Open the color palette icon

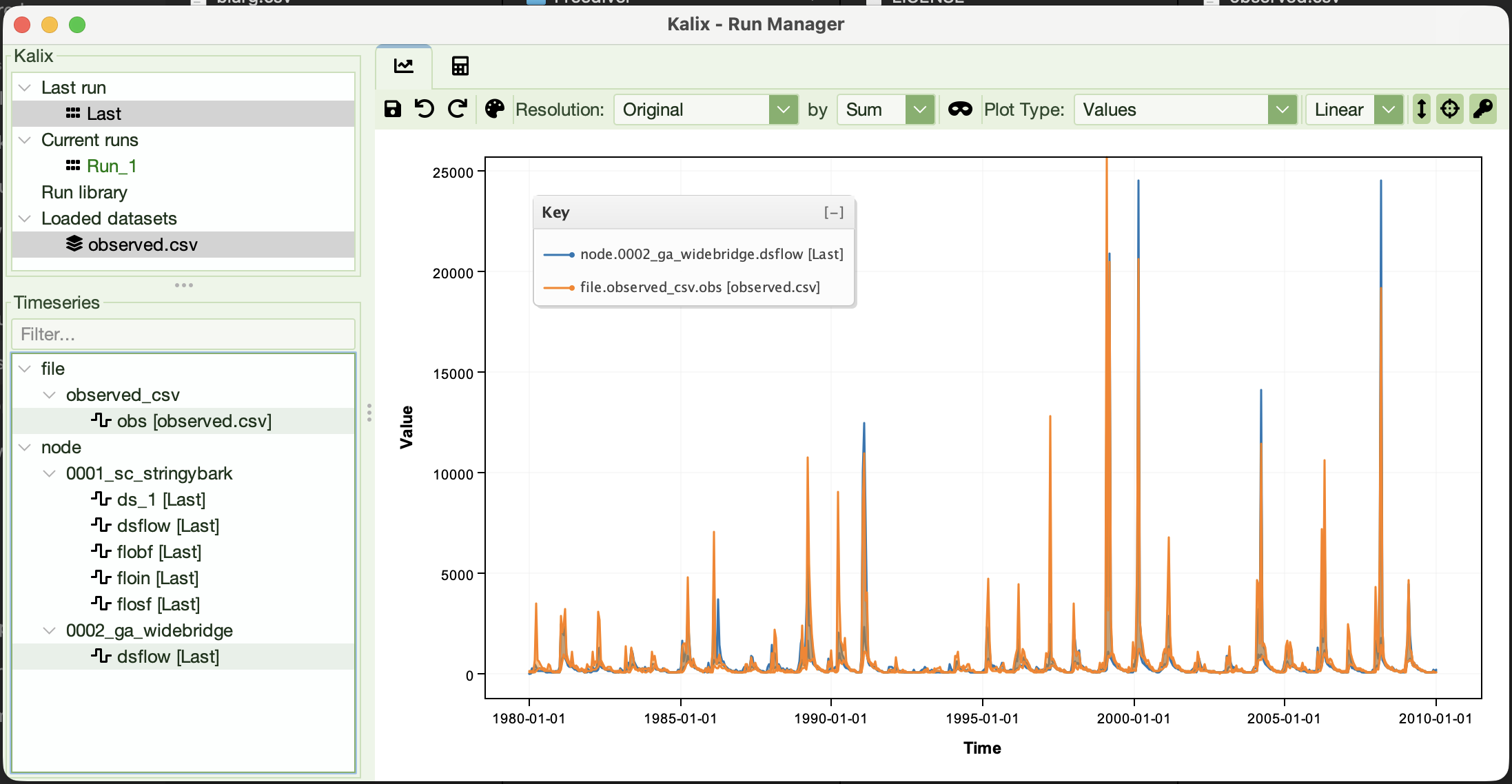(x=495, y=109)
